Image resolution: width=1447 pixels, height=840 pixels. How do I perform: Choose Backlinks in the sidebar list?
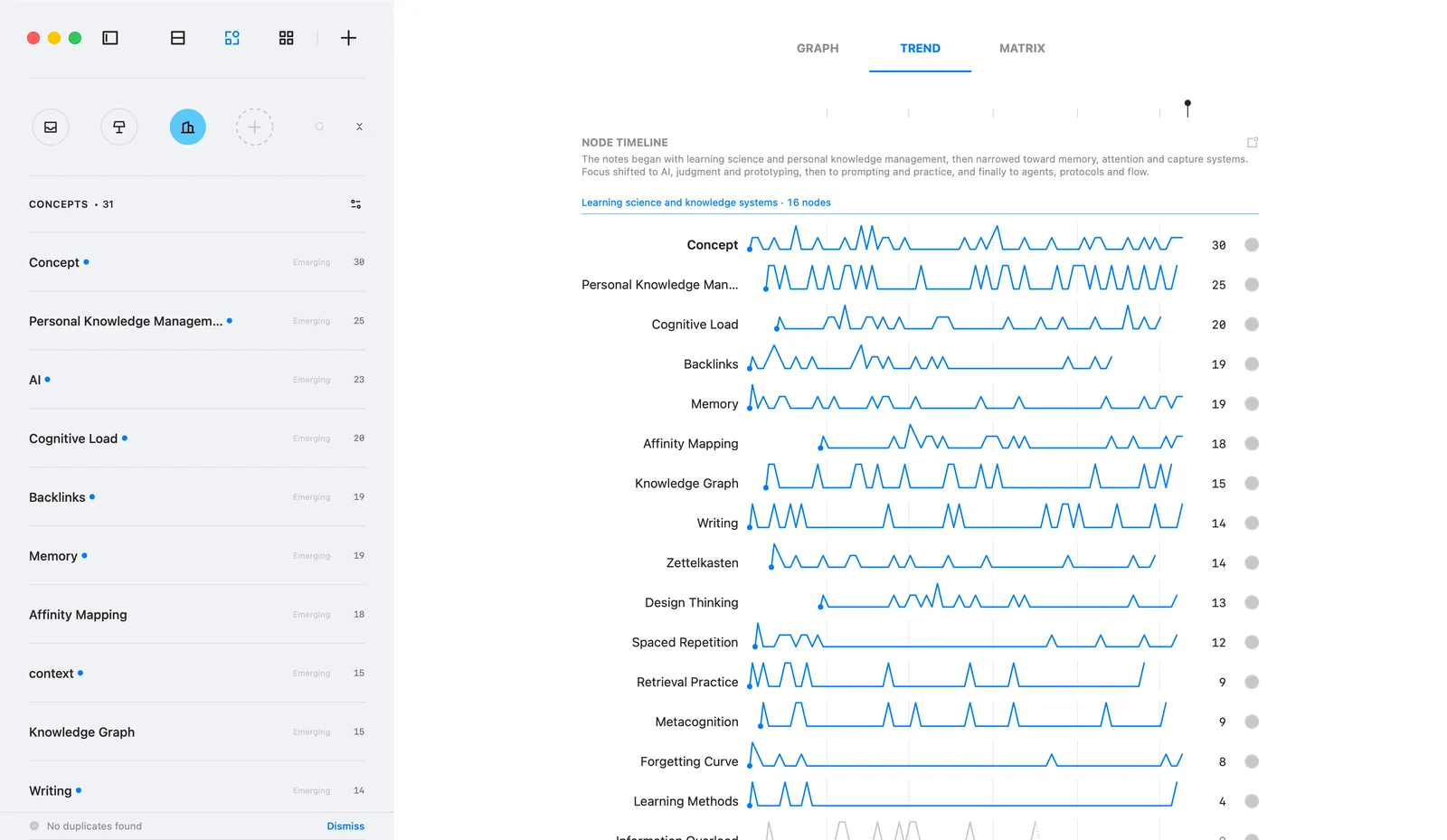(x=197, y=497)
